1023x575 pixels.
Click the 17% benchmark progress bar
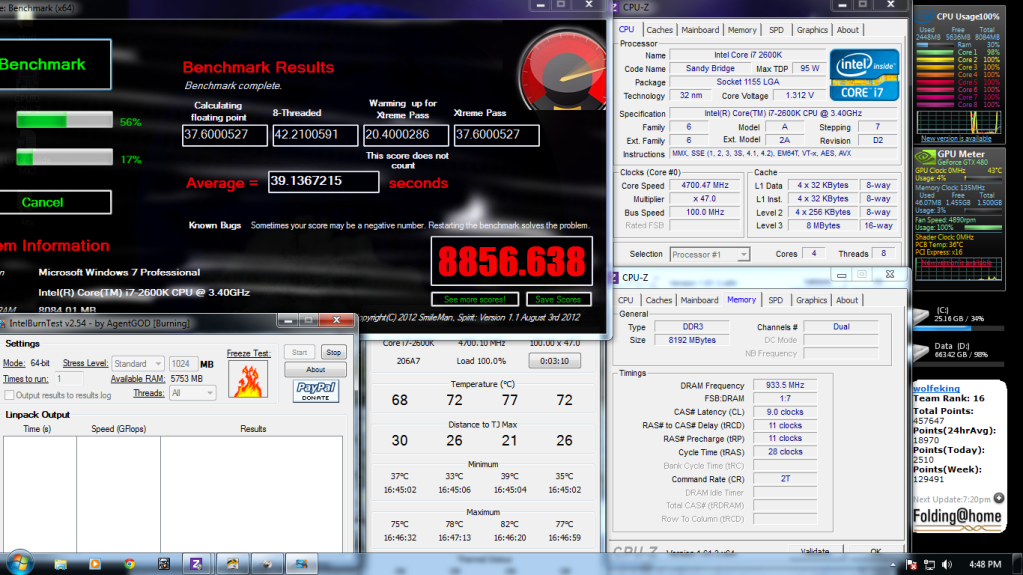(x=64, y=157)
